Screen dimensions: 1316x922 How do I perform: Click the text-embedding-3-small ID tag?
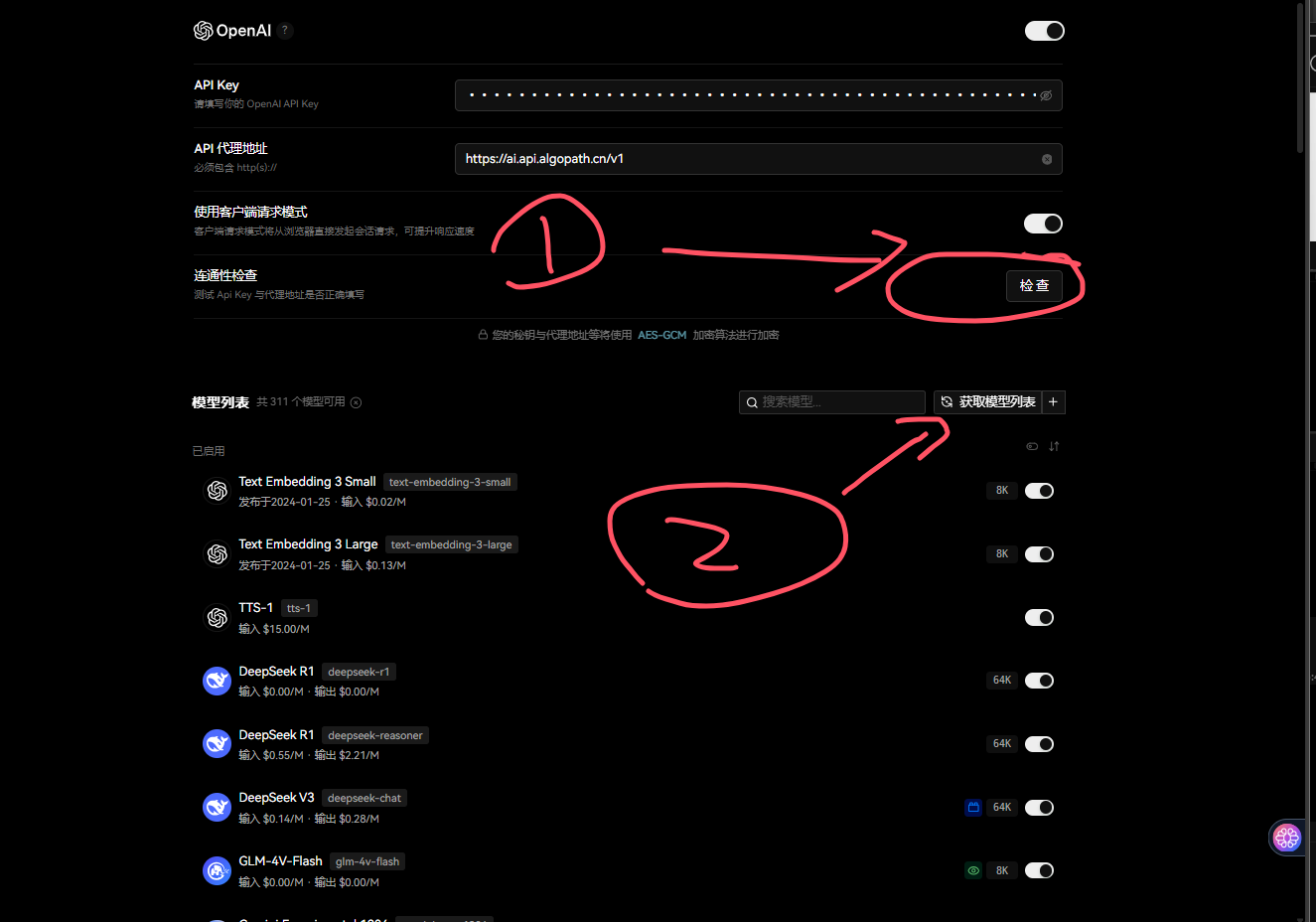450,482
